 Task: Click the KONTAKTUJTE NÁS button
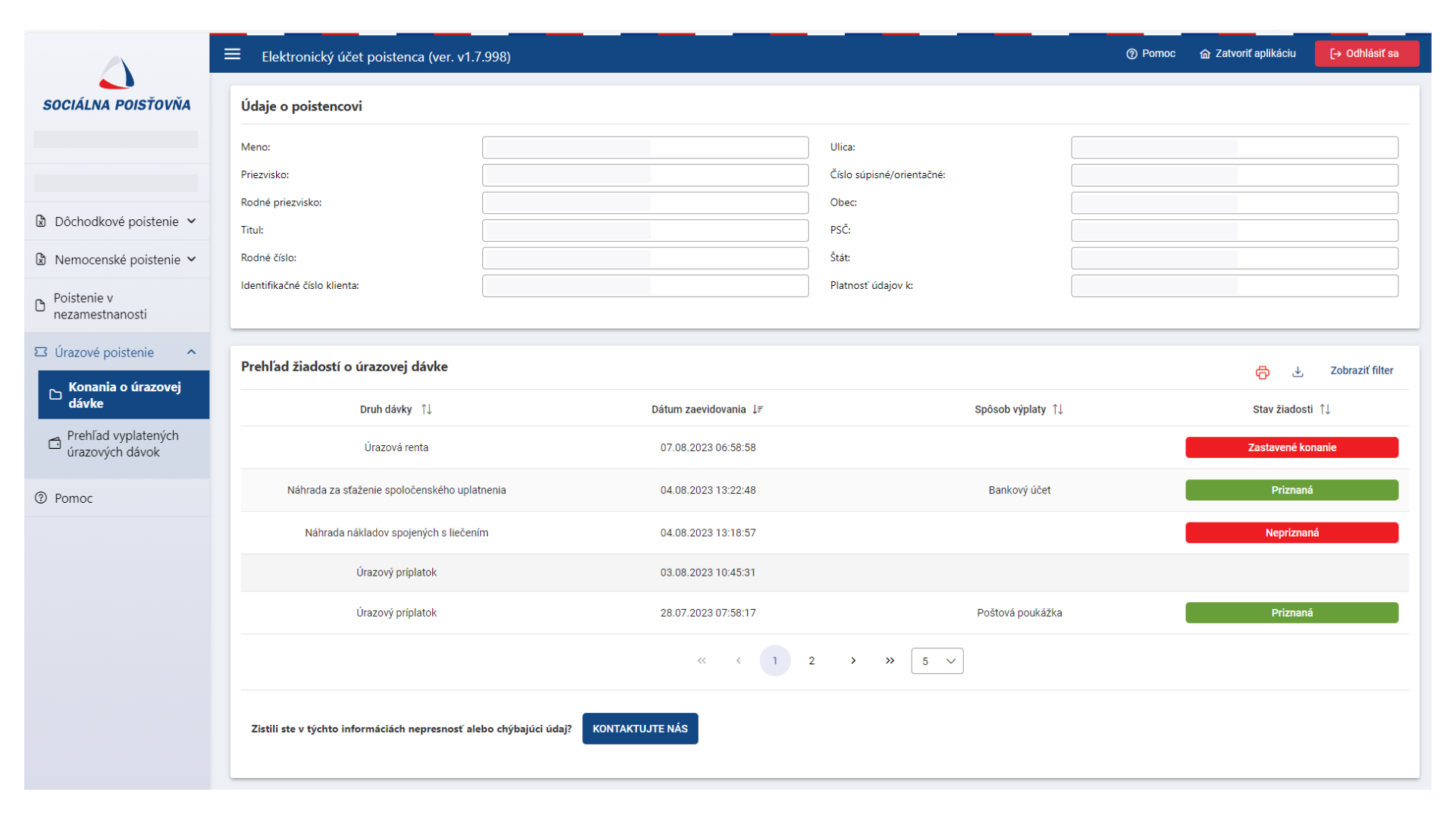point(640,729)
